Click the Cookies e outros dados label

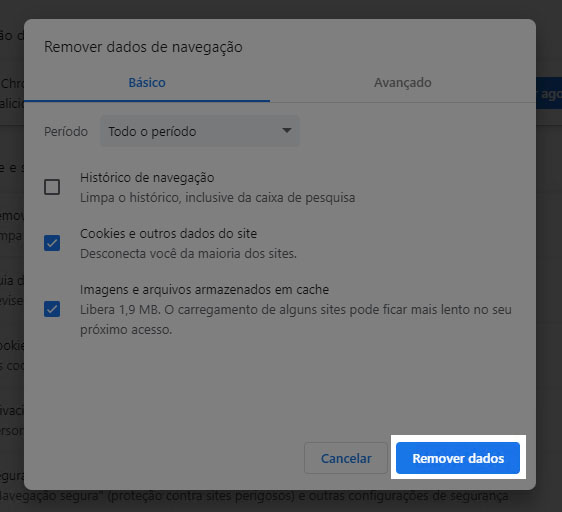coord(168,234)
